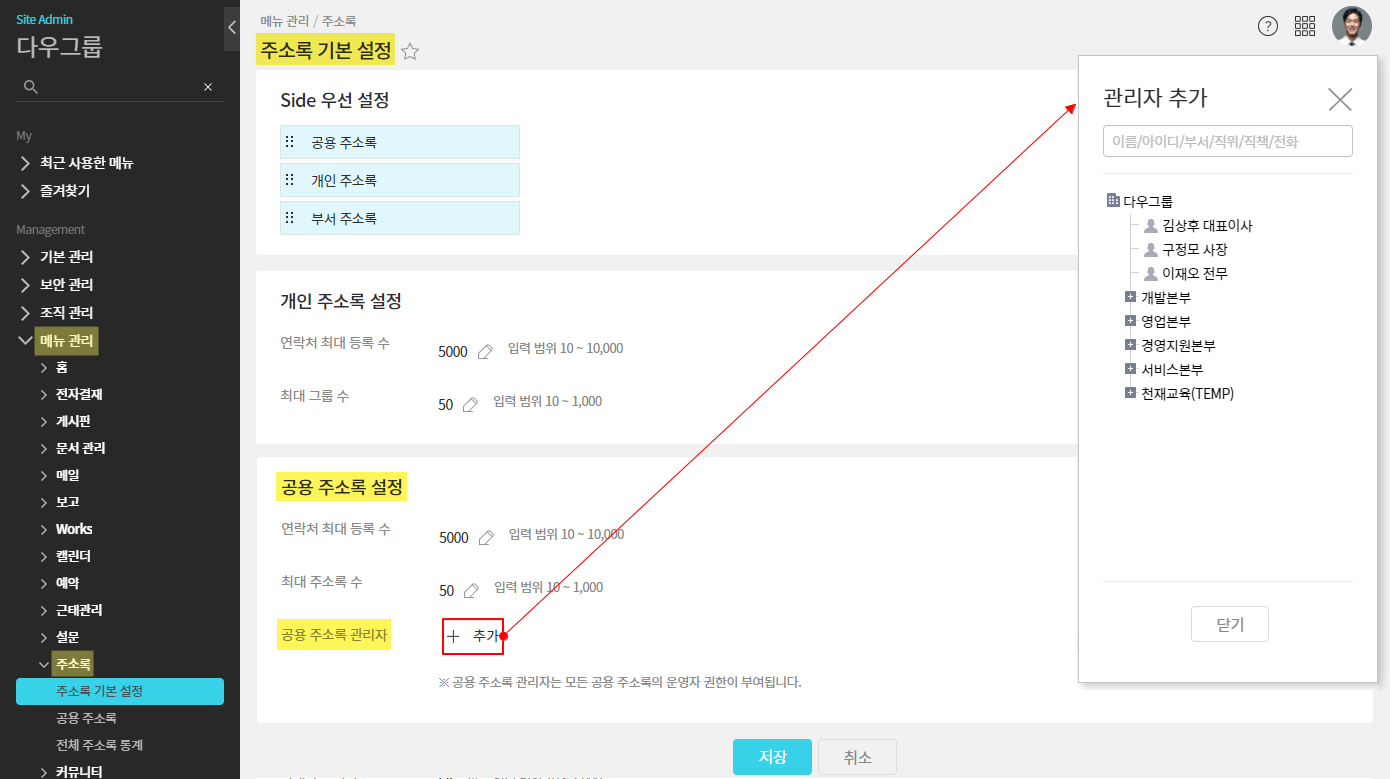
Task: Expand the 개발본부 department node
Action: point(1130,297)
